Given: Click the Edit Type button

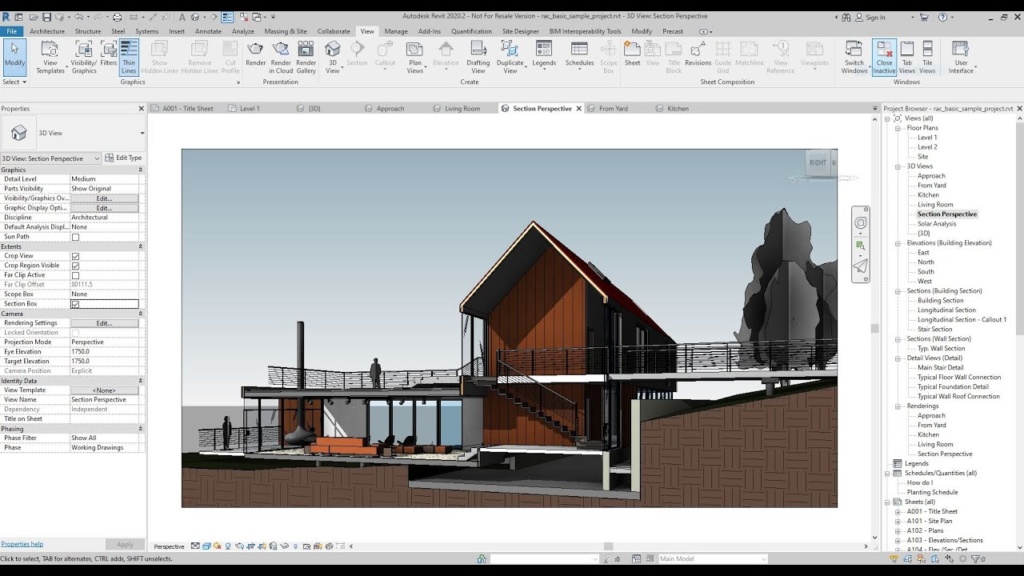Looking at the screenshot, I should [x=124, y=158].
